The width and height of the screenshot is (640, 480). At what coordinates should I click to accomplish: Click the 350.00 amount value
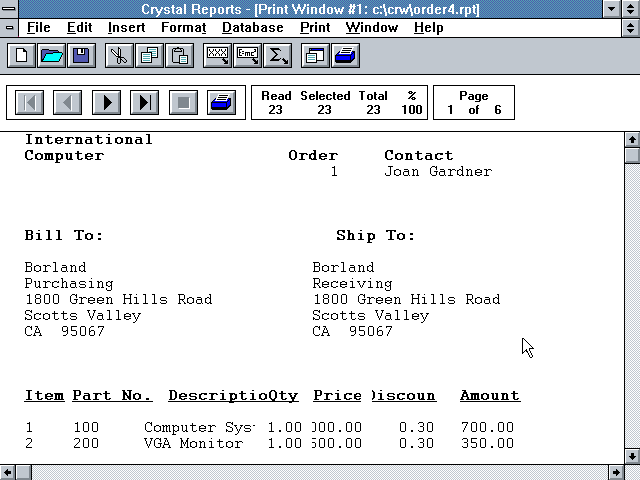tap(487, 443)
